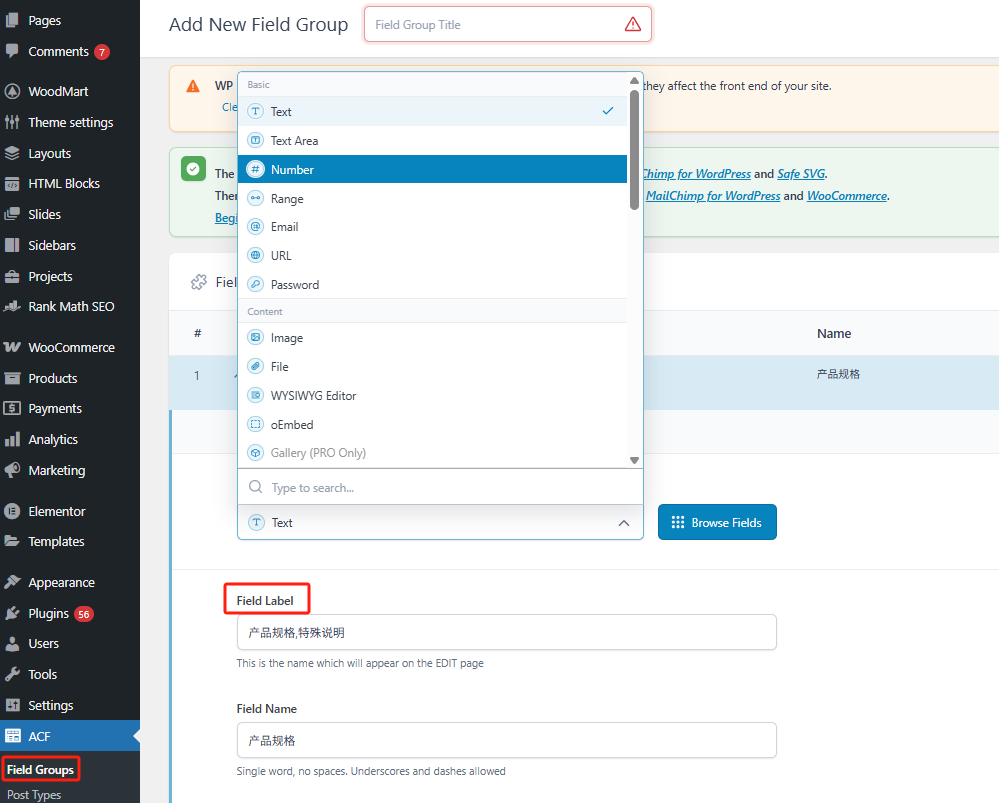Click the ACF table icon
The width and height of the screenshot is (999, 803).
(x=13, y=735)
